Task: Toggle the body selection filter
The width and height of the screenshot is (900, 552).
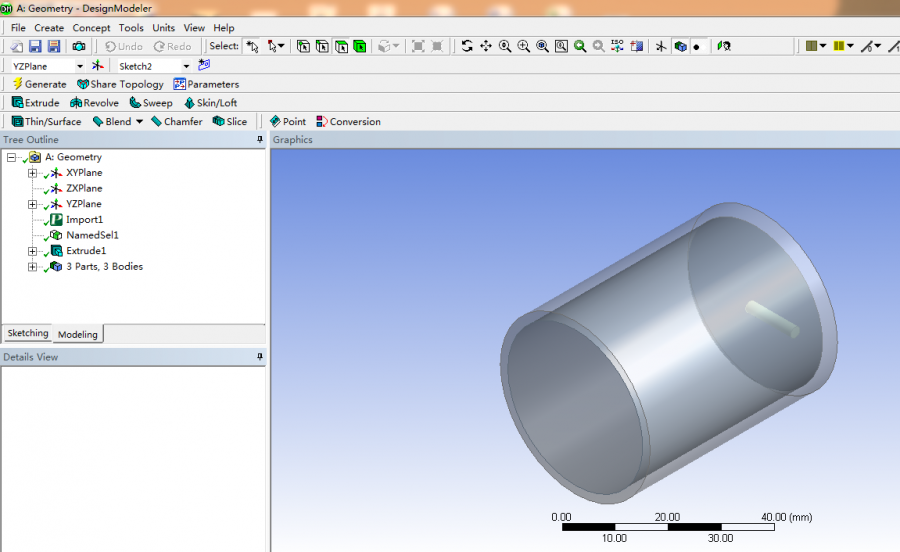Action: (x=360, y=47)
